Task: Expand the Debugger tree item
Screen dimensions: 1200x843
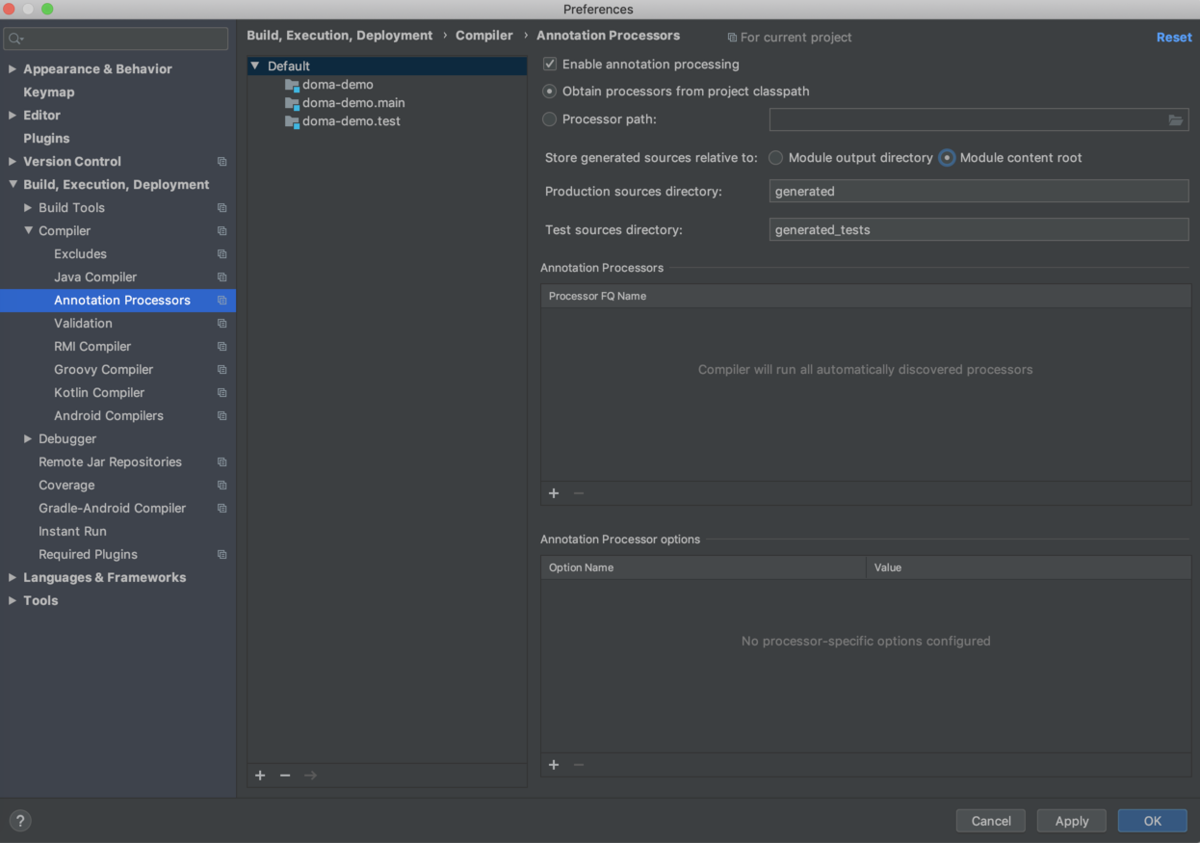Action: click(x=27, y=438)
